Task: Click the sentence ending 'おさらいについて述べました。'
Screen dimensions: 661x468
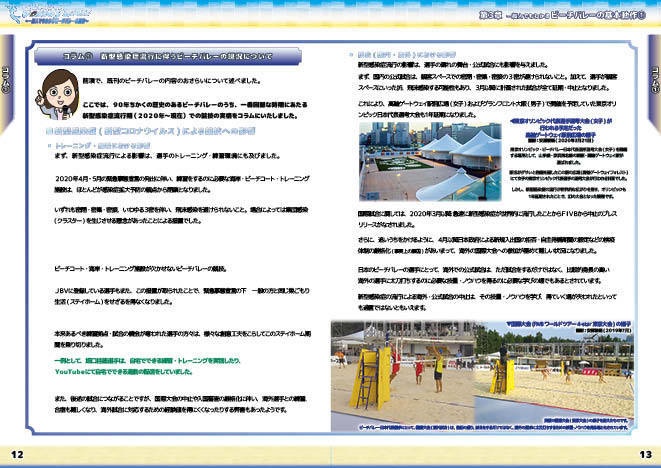Action: [171, 81]
